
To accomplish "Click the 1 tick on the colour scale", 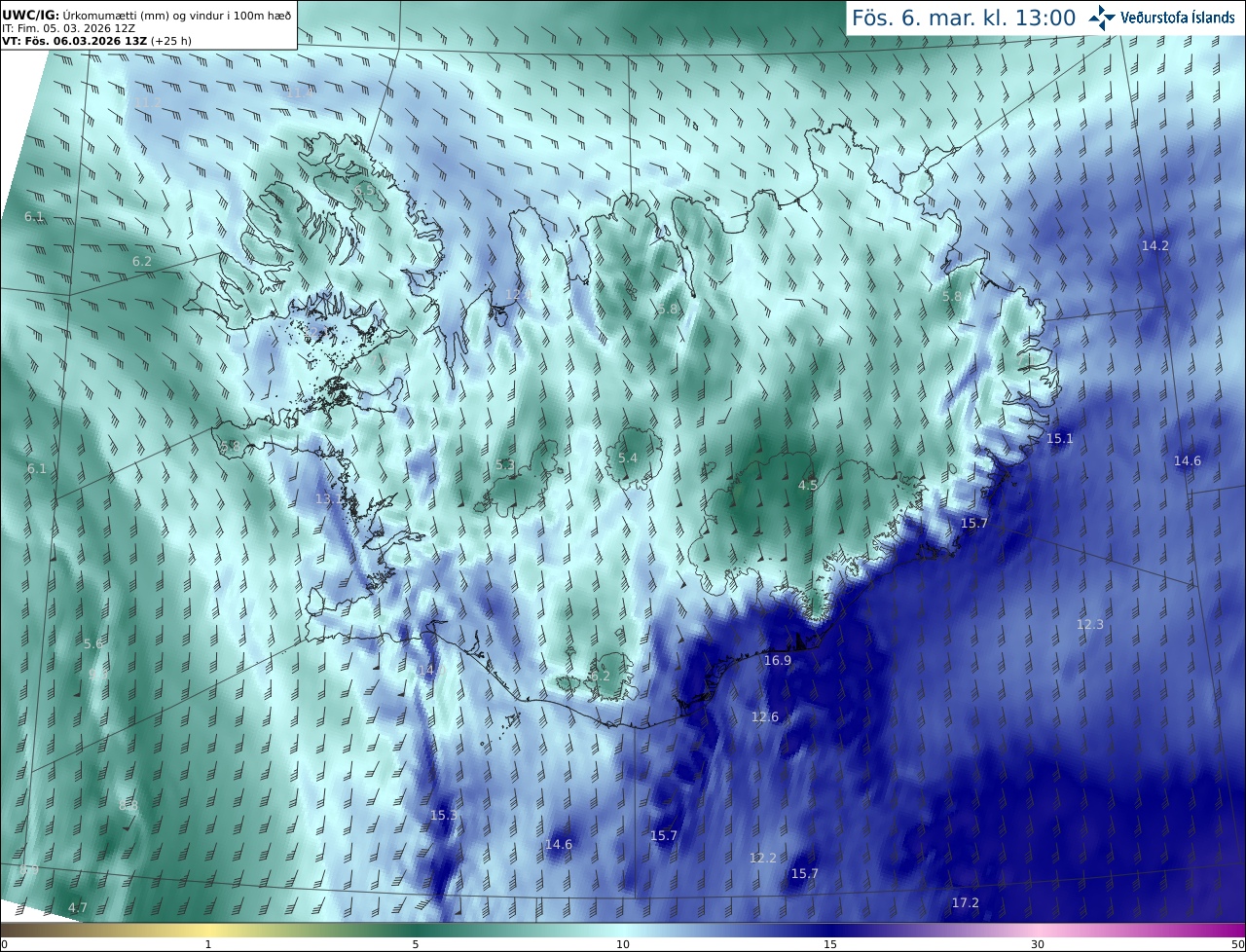I will (208, 944).
